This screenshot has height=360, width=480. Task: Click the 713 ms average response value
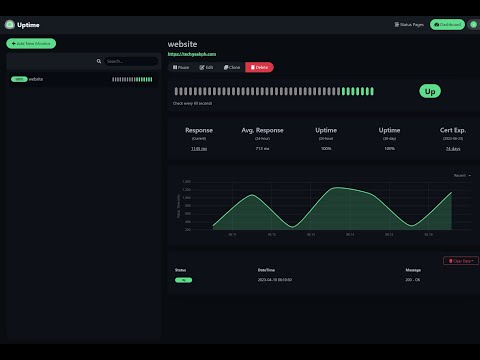pyautogui.click(x=262, y=149)
